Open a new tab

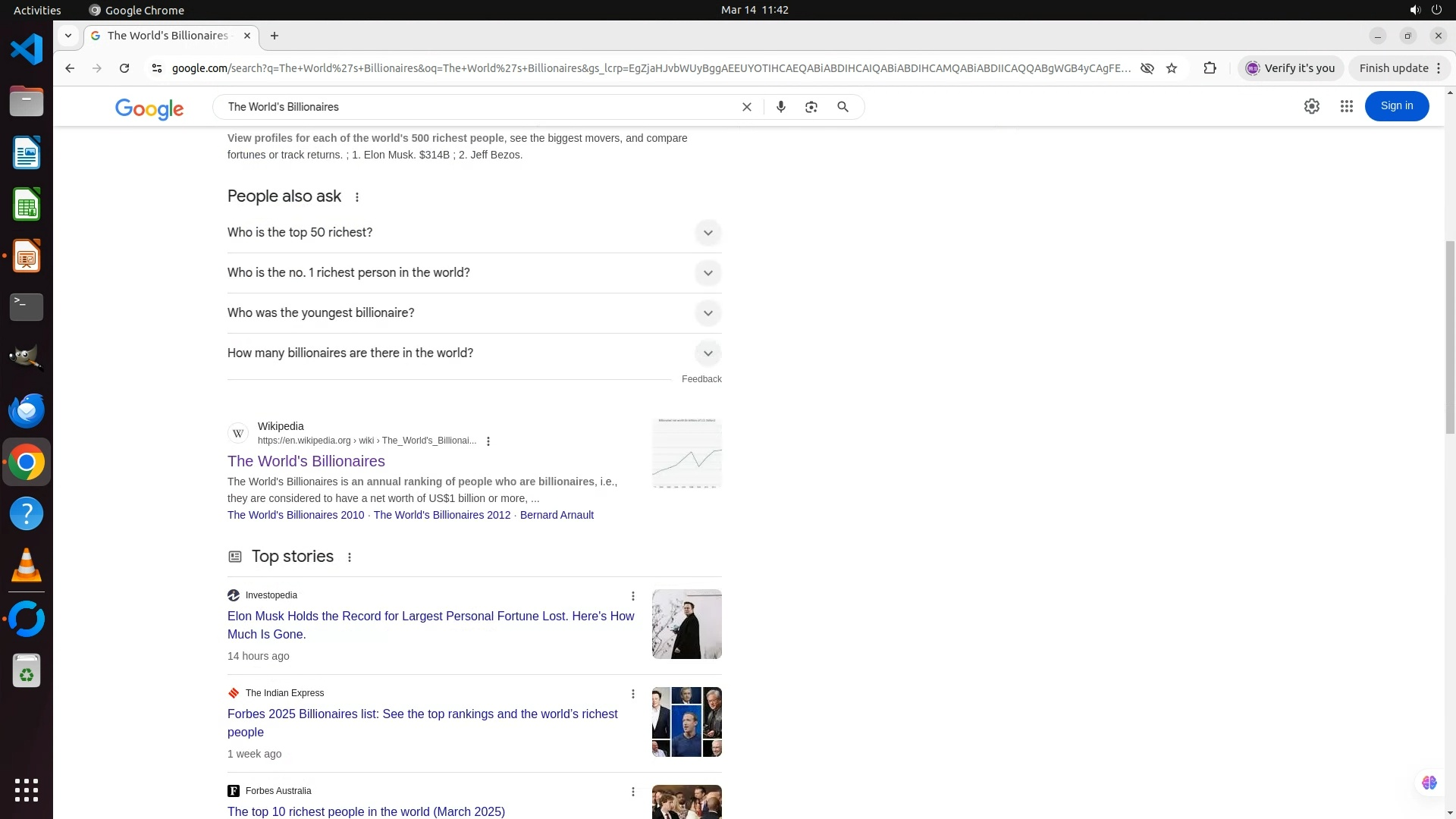275,36
